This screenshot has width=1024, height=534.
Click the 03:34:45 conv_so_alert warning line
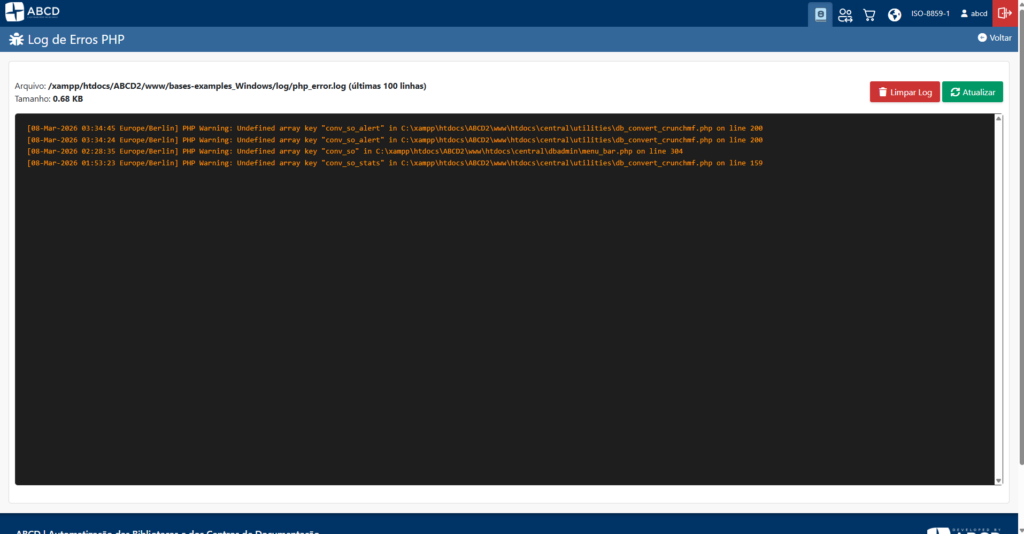pyautogui.click(x=394, y=128)
